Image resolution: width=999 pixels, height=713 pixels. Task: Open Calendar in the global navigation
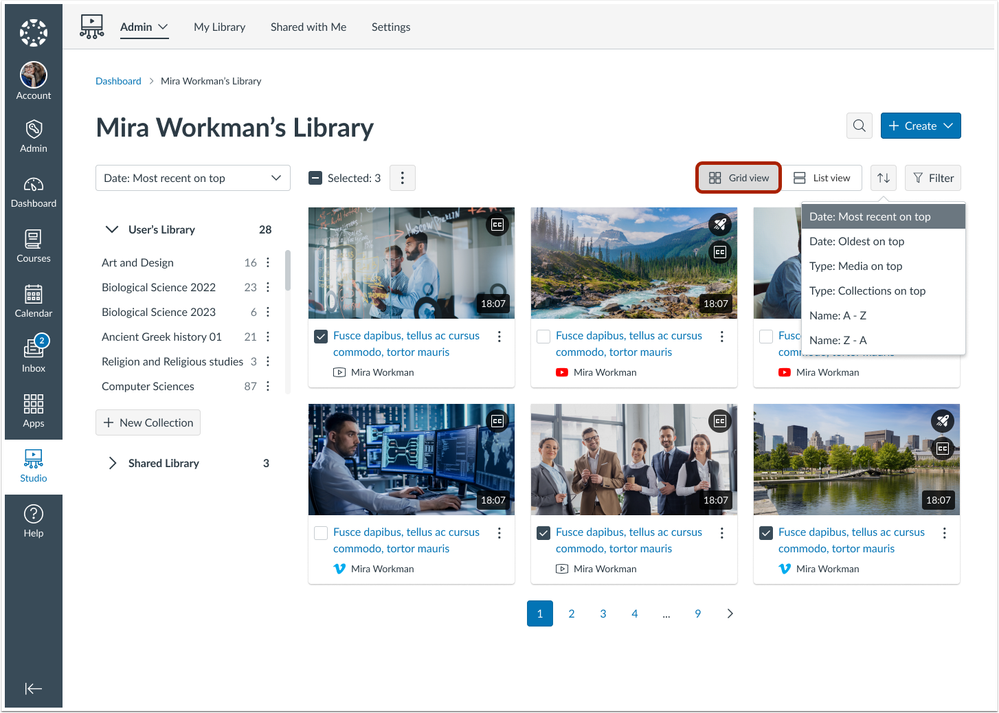click(33, 300)
